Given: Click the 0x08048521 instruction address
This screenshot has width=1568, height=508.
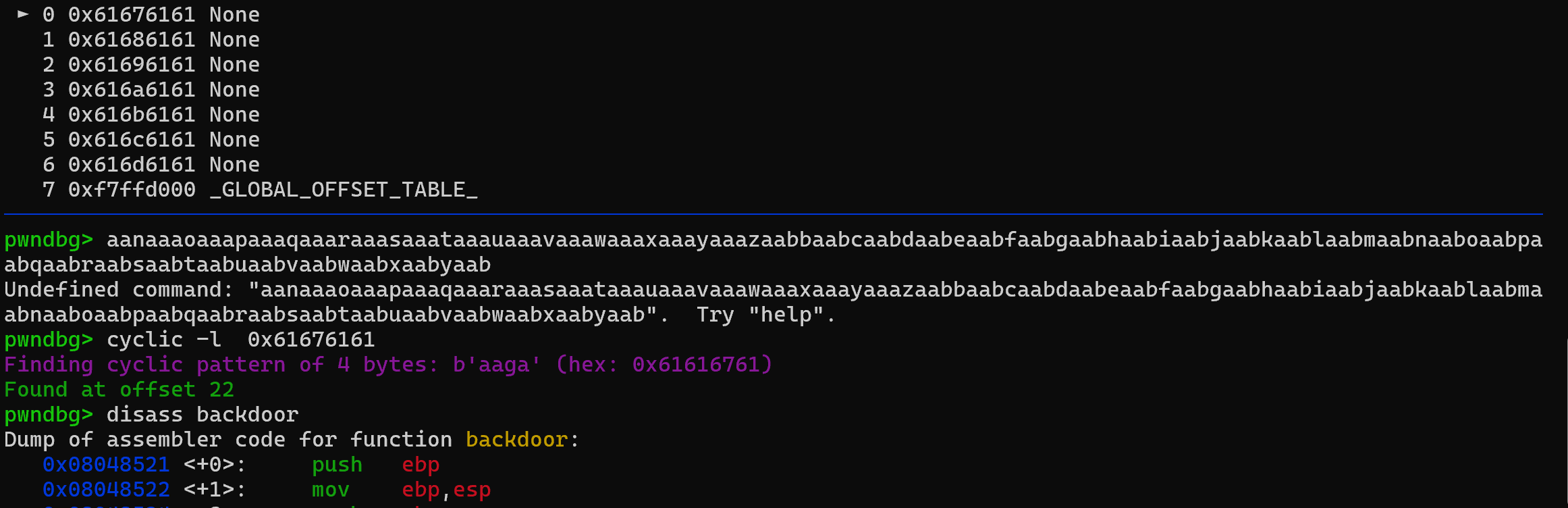Looking at the screenshot, I should click(106, 465).
